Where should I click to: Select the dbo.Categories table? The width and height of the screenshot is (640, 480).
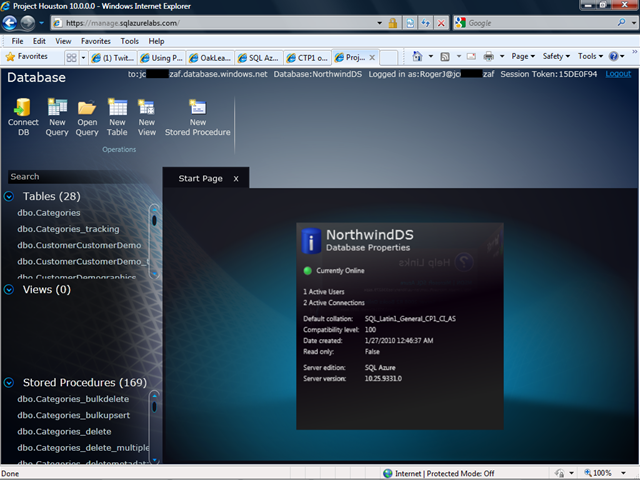click(x=49, y=213)
